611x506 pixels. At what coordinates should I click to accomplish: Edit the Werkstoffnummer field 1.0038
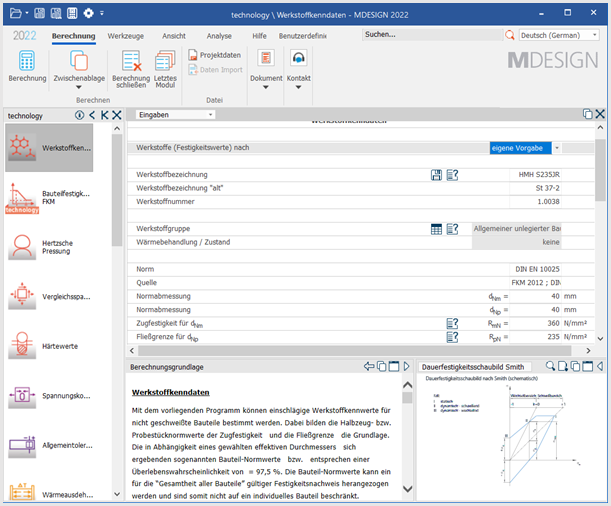pyautogui.click(x=535, y=201)
